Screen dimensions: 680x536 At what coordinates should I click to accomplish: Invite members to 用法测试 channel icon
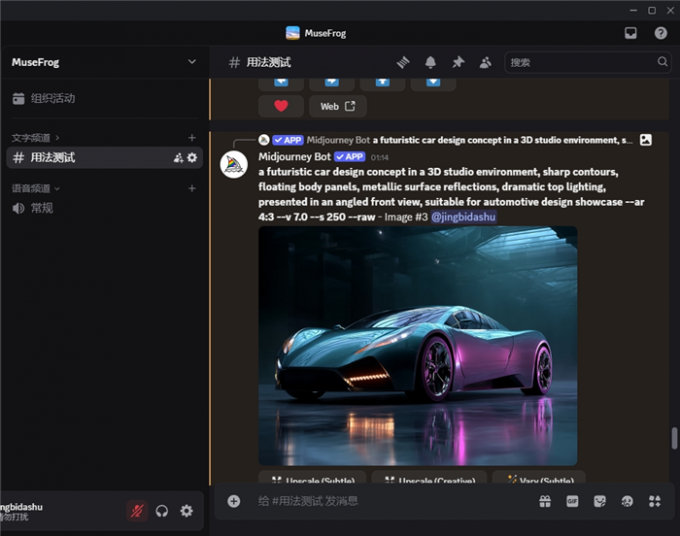[x=178, y=158]
